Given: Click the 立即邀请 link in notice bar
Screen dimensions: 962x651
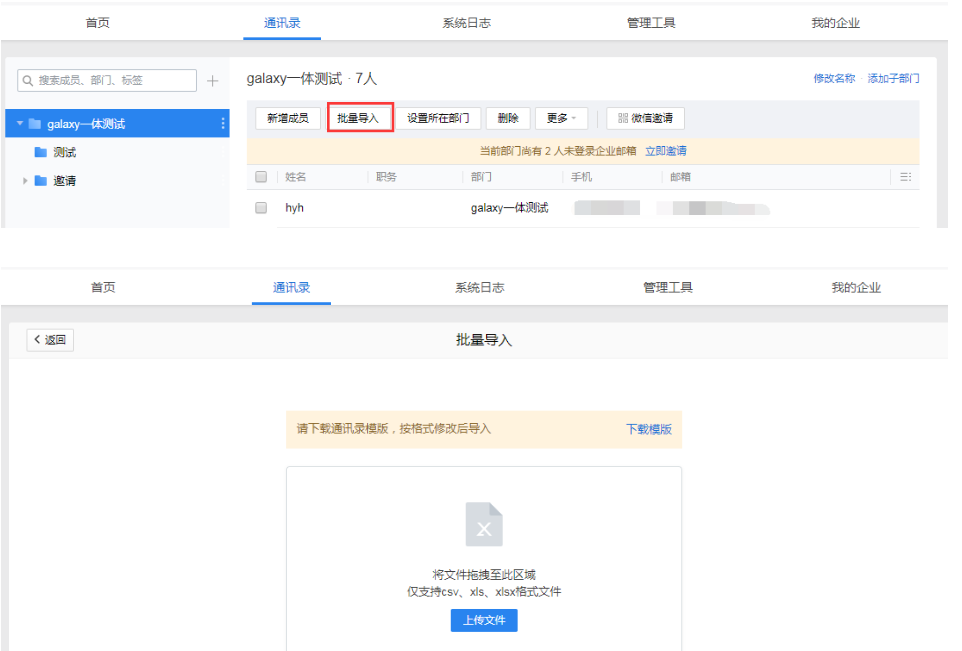Looking at the screenshot, I should pos(665,151).
